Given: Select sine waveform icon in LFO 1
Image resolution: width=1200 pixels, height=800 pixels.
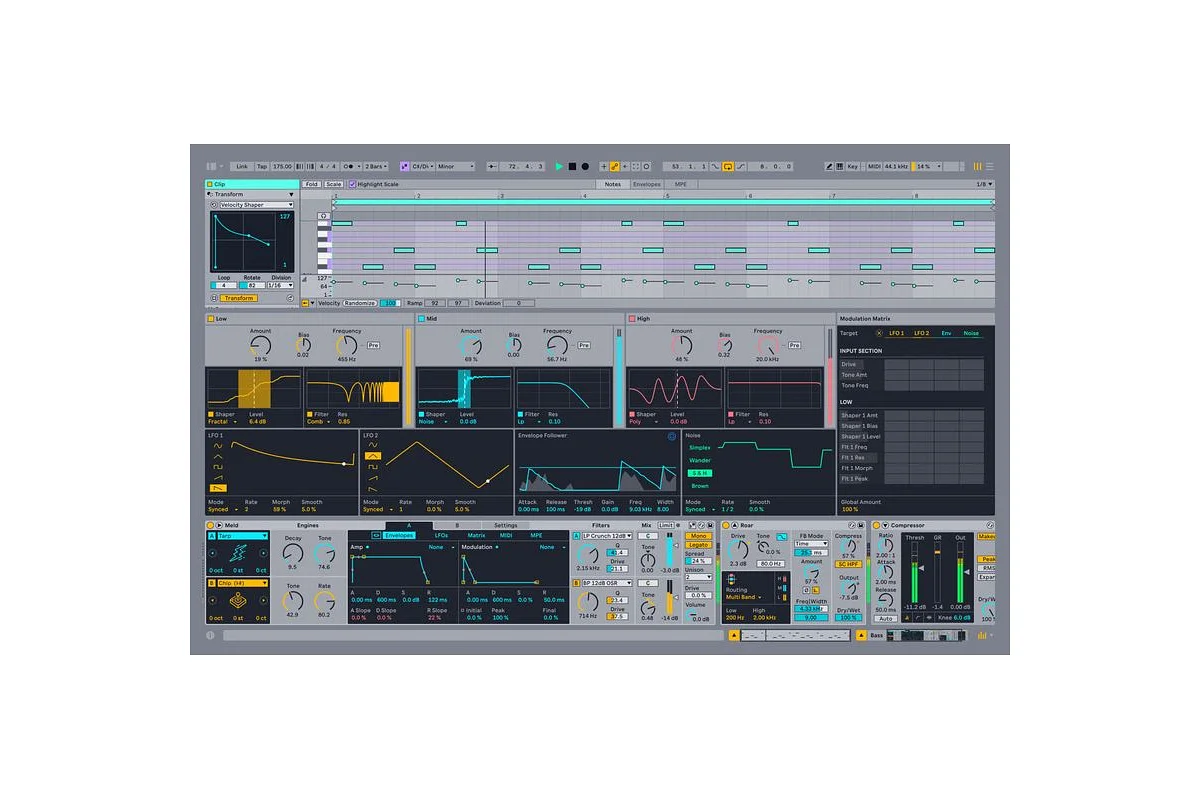Looking at the screenshot, I should (217, 445).
